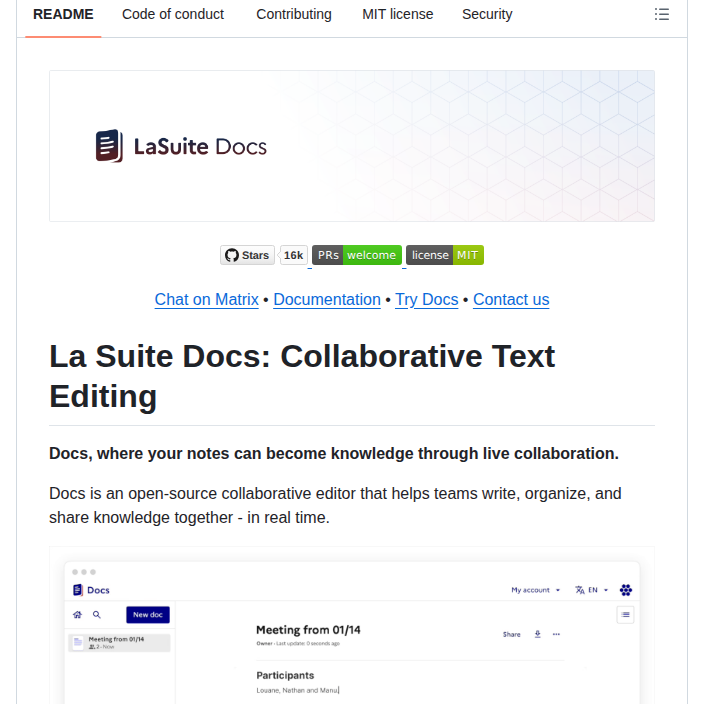This screenshot has width=704, height=704.
Task: Click the Participants heading in the screenshot
Action: tap(285, 675)
